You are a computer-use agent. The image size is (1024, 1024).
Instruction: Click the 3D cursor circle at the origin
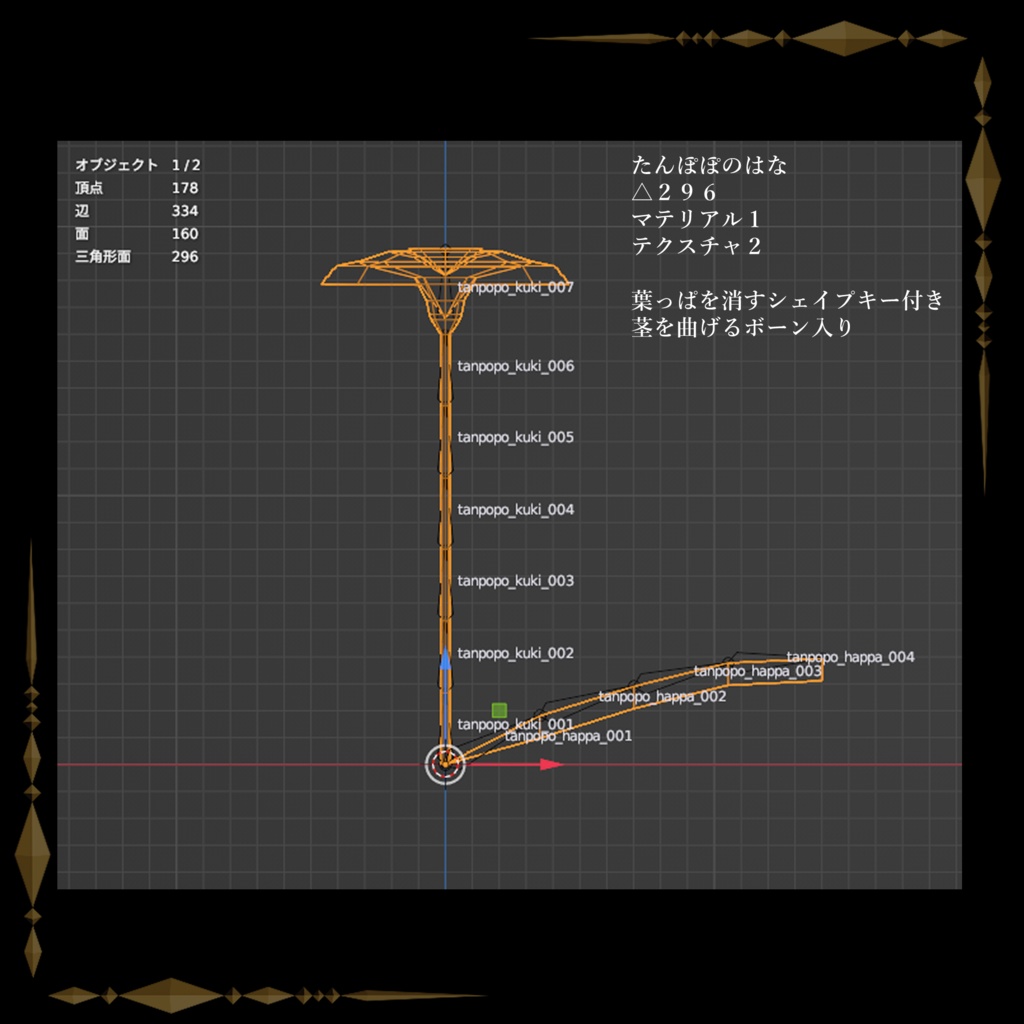pos(445,764)
